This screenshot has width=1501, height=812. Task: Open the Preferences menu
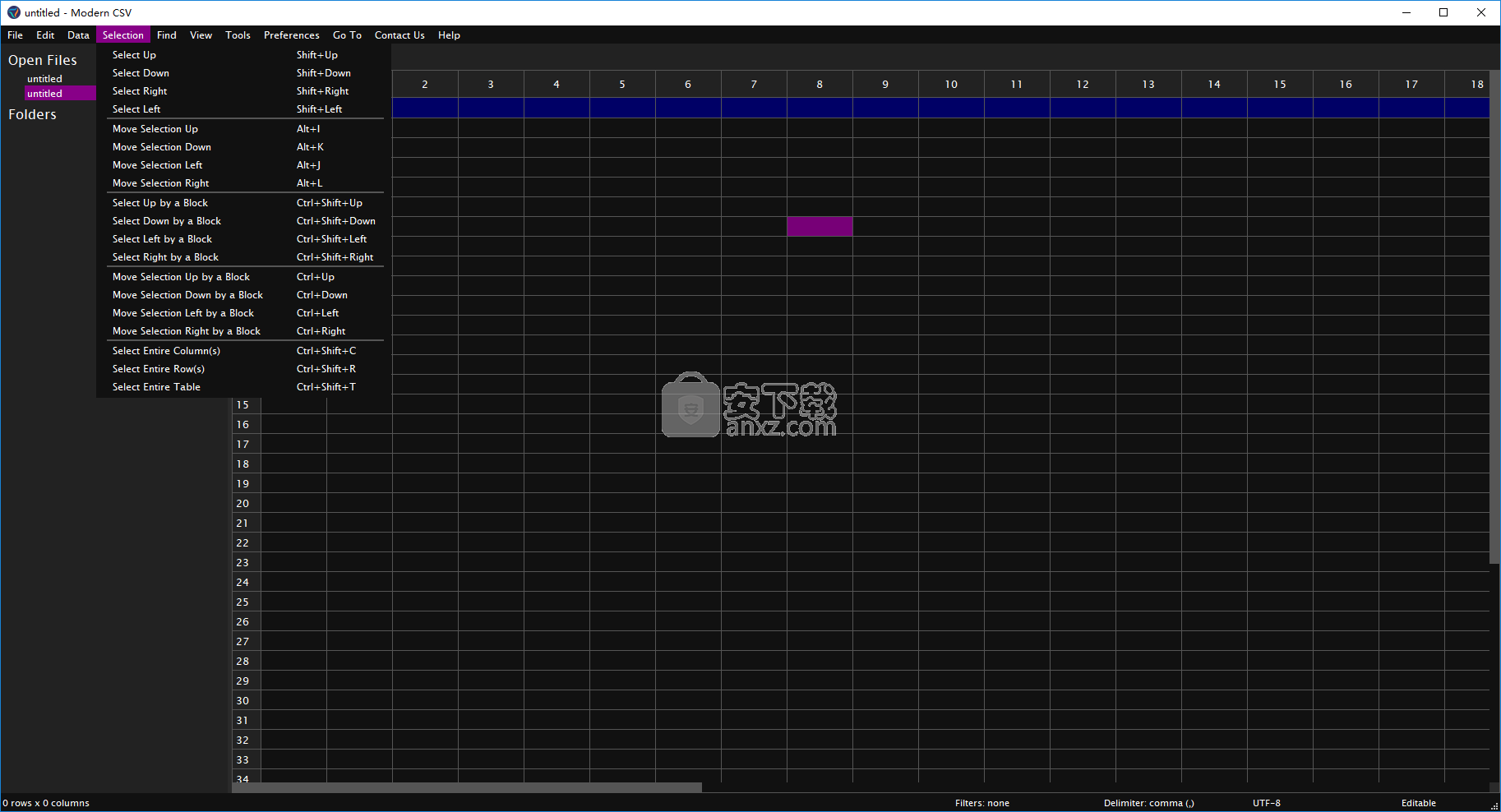(291, 35)
